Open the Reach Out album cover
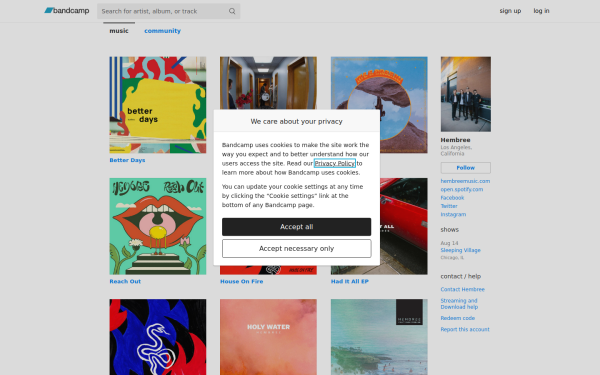This screenshot has width=600, height=375. coord(158,226)
